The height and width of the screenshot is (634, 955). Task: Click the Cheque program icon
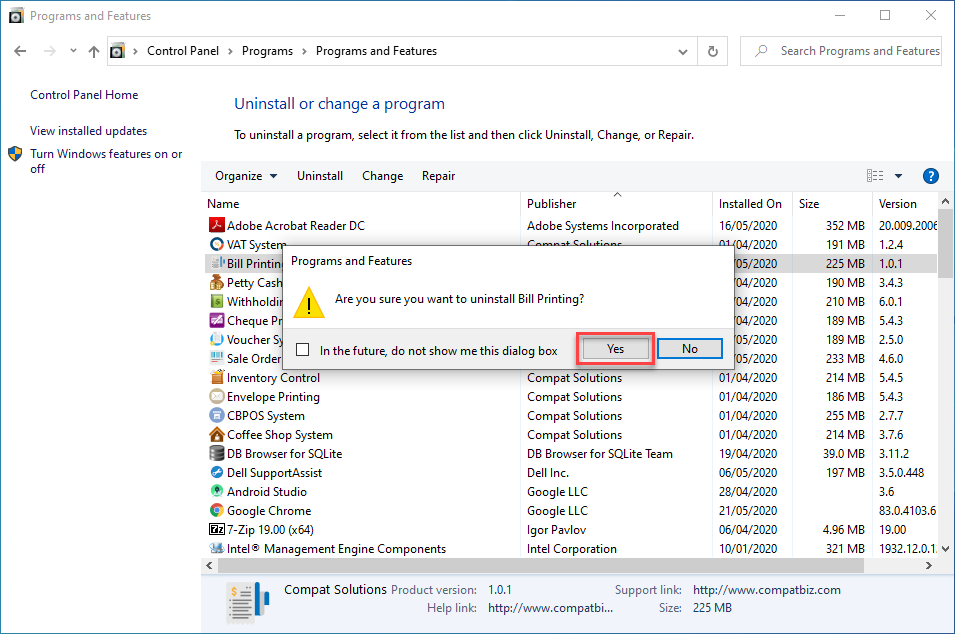(216, 320)
